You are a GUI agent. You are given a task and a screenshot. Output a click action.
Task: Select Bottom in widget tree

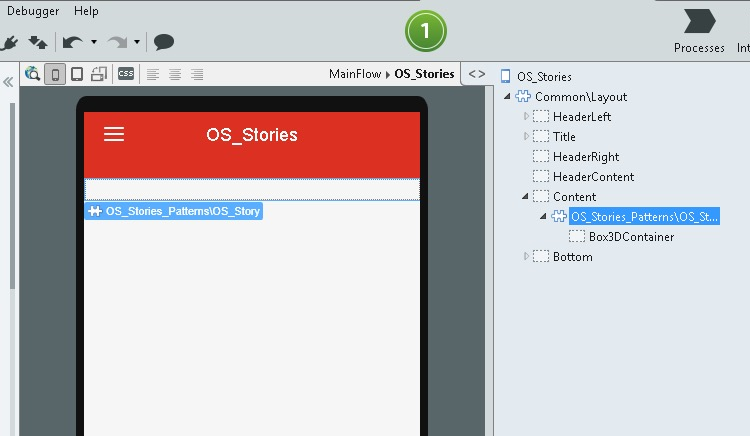coord(573,257)
